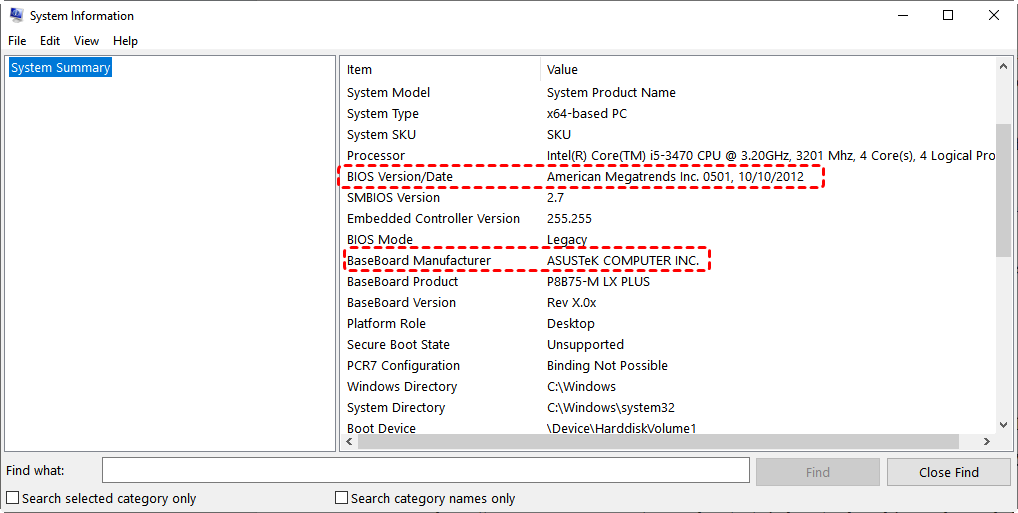
Task: Select the System Type row
Action: click(669, 114)
